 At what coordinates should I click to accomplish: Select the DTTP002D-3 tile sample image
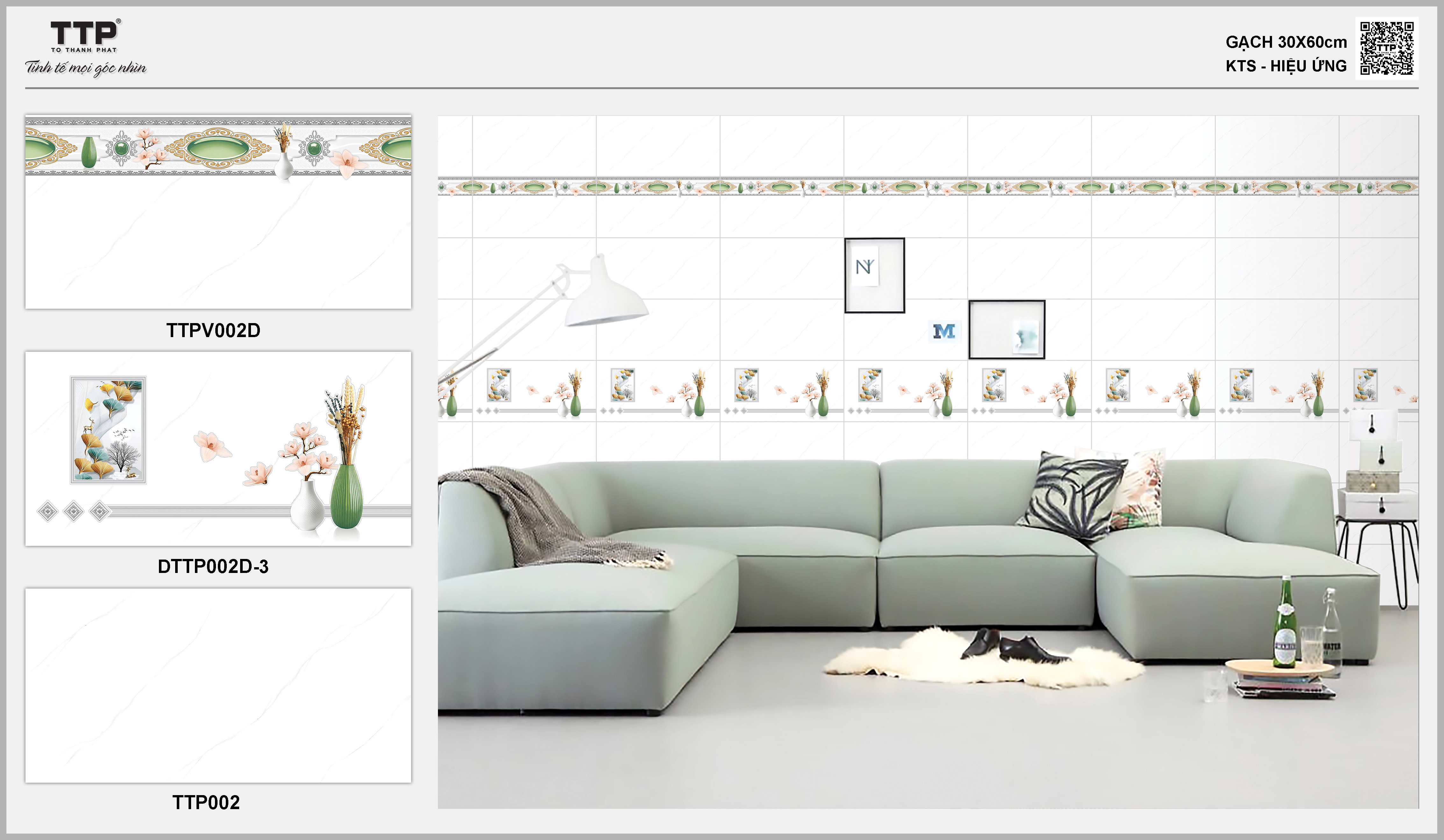(x=218, y=448)
